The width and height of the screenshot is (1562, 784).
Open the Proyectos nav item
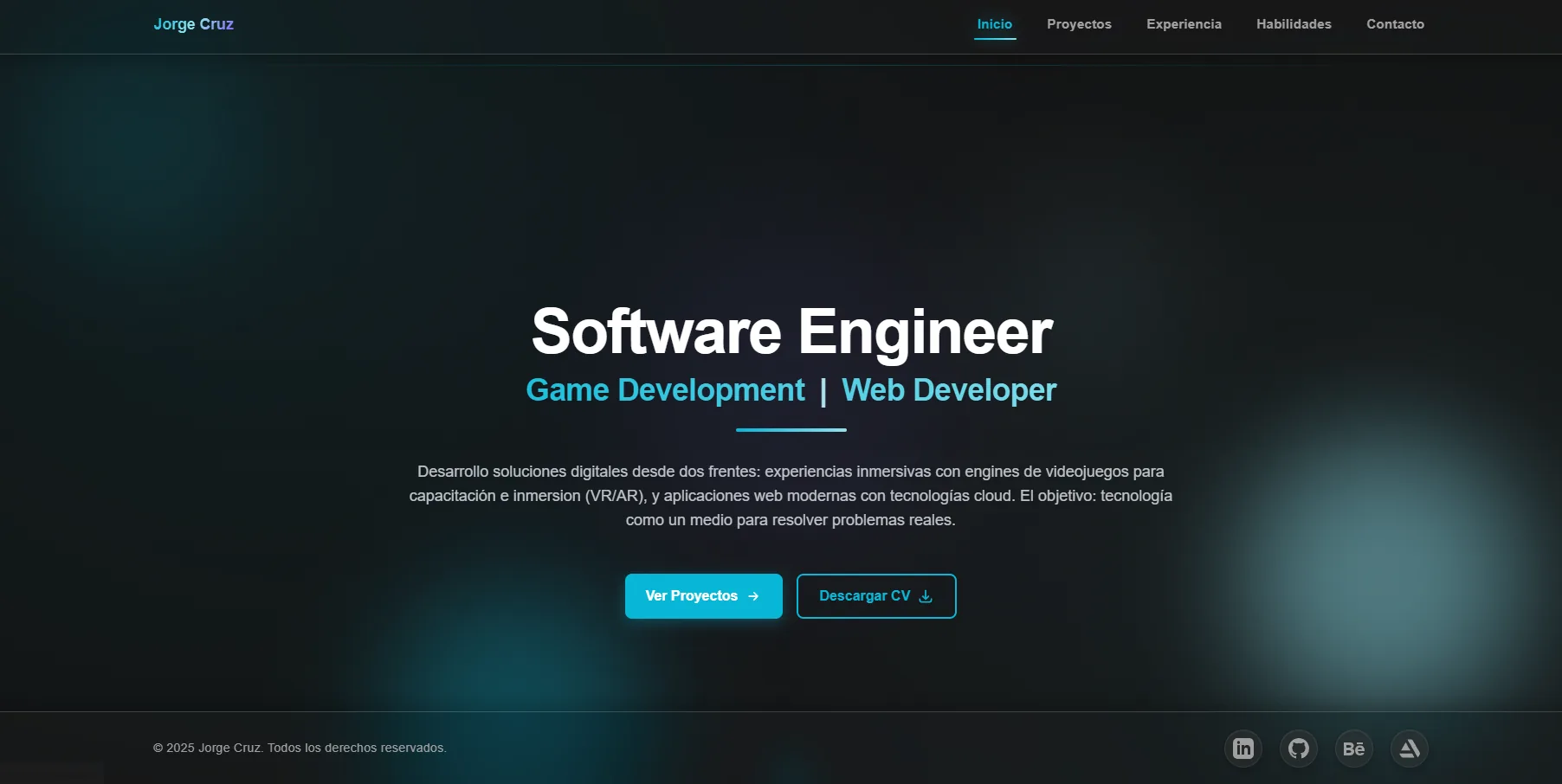pos(1079,24)
